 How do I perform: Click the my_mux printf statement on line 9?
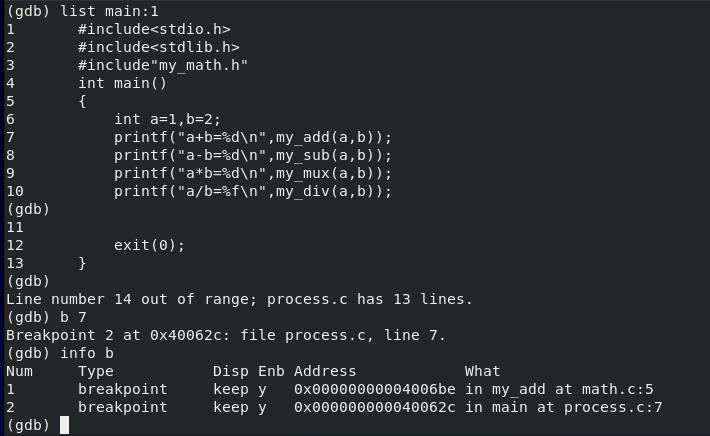coord(253,173)
